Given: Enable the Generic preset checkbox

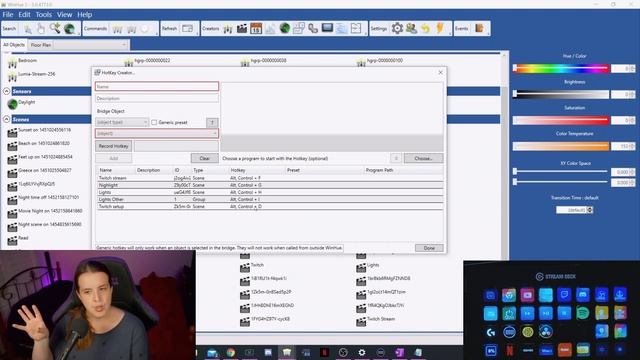Looking at the screenshot, I should 154,122.
